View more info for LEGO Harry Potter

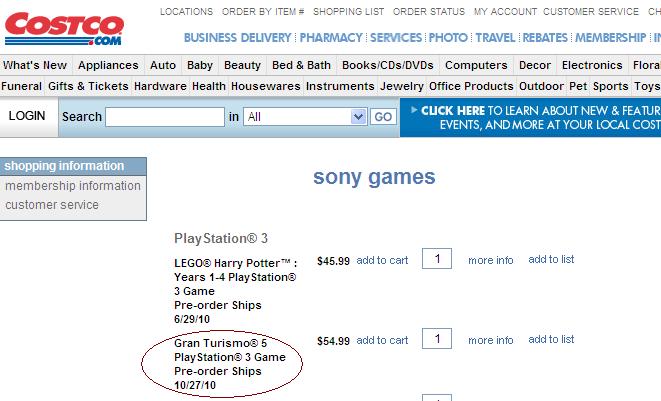[491, 260]
